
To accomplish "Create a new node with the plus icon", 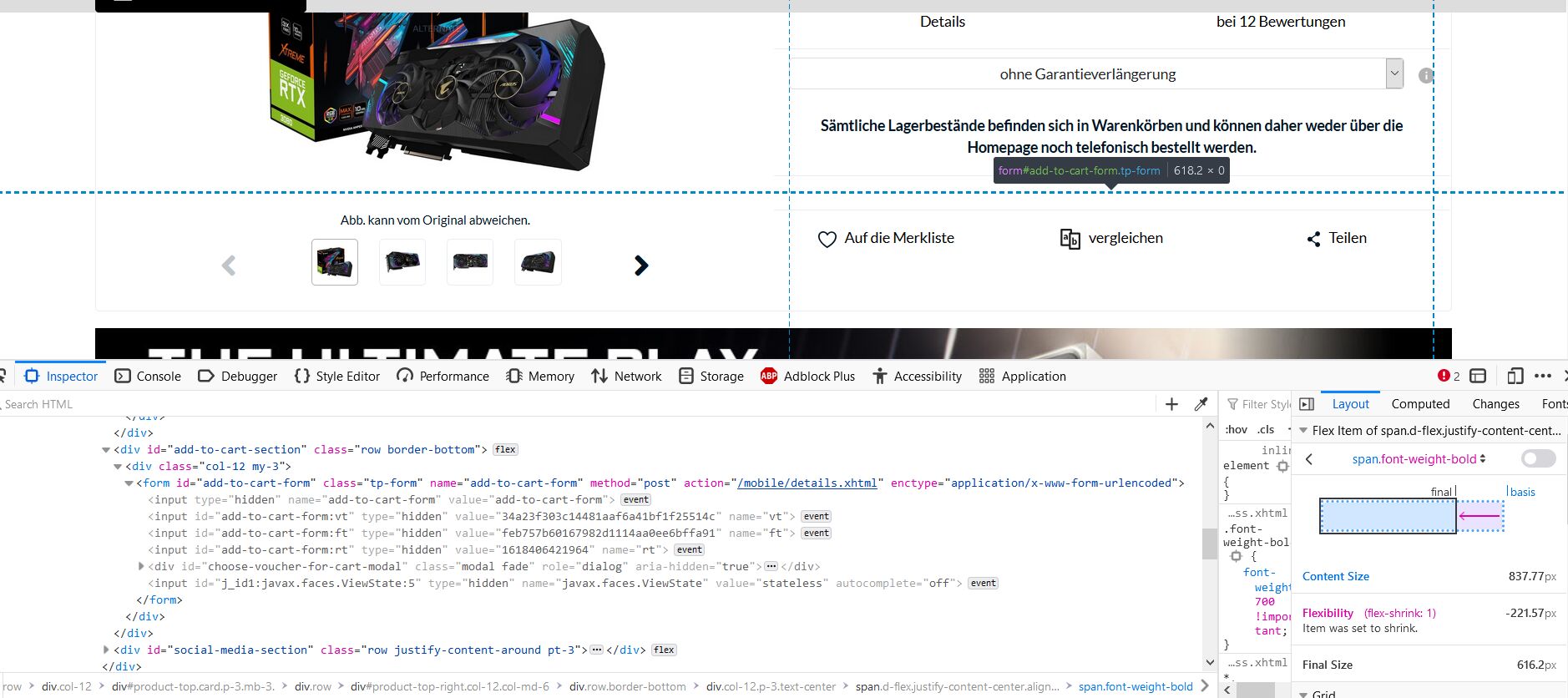I will [1171, 404].
